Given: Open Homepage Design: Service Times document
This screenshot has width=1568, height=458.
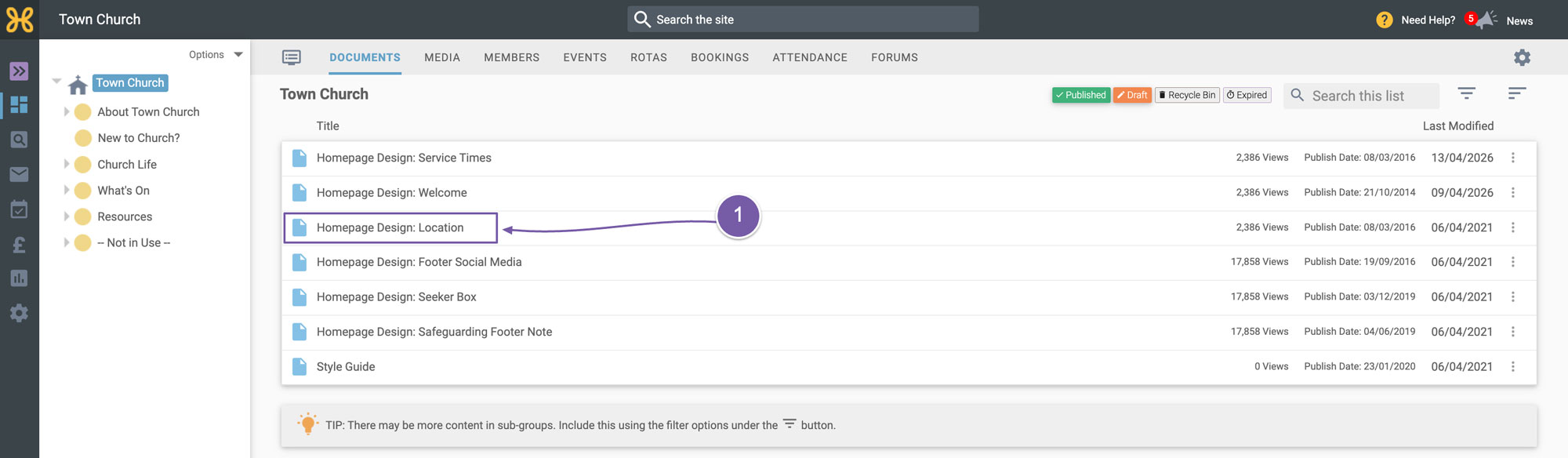Looking at the screenshot, I should click(404, 158).
